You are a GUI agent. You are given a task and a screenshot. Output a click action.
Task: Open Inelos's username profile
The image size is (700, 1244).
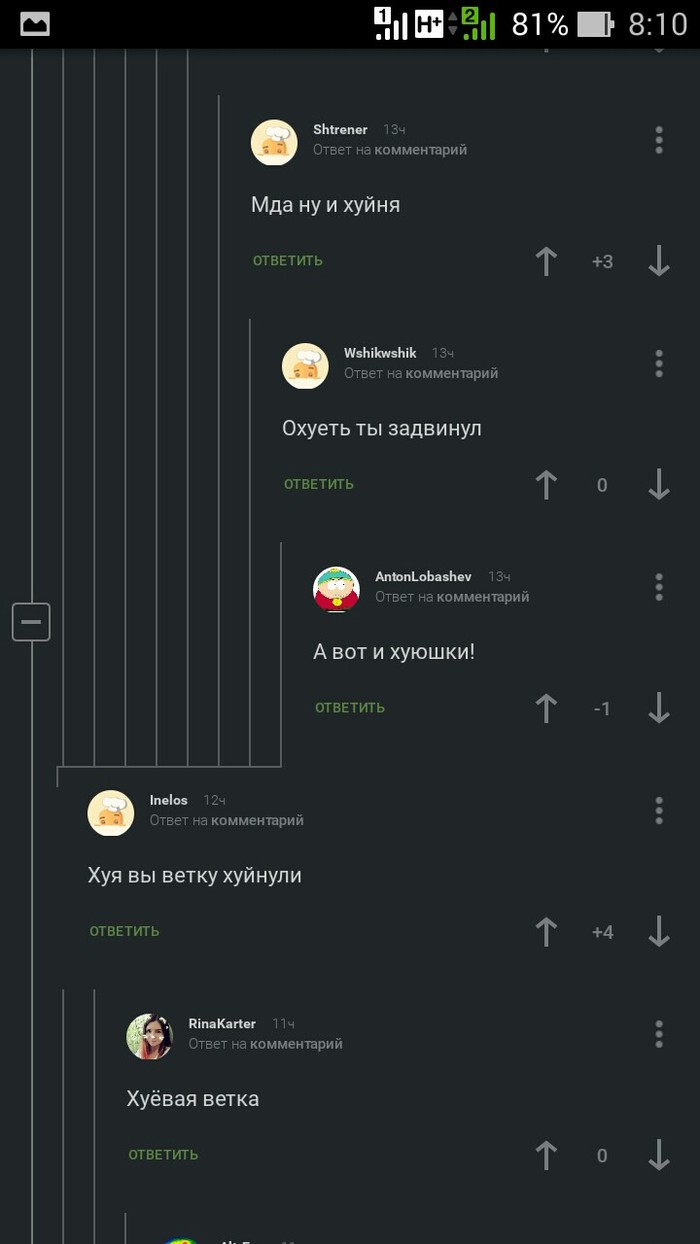pos(168,800)
